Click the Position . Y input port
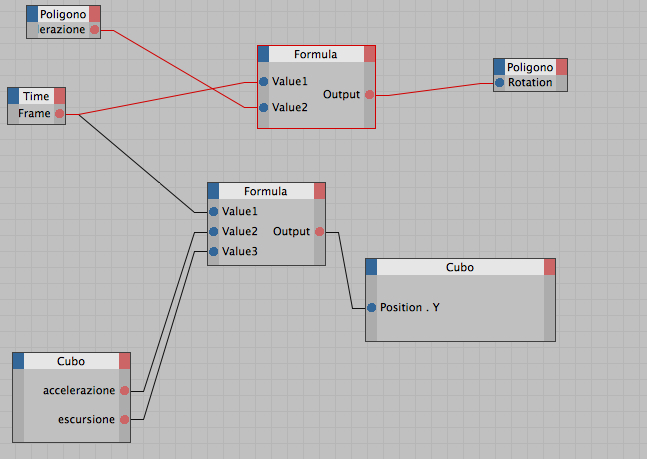Viewport: 647px width, 459px height. pyautogui.click(x=371, y=308)
